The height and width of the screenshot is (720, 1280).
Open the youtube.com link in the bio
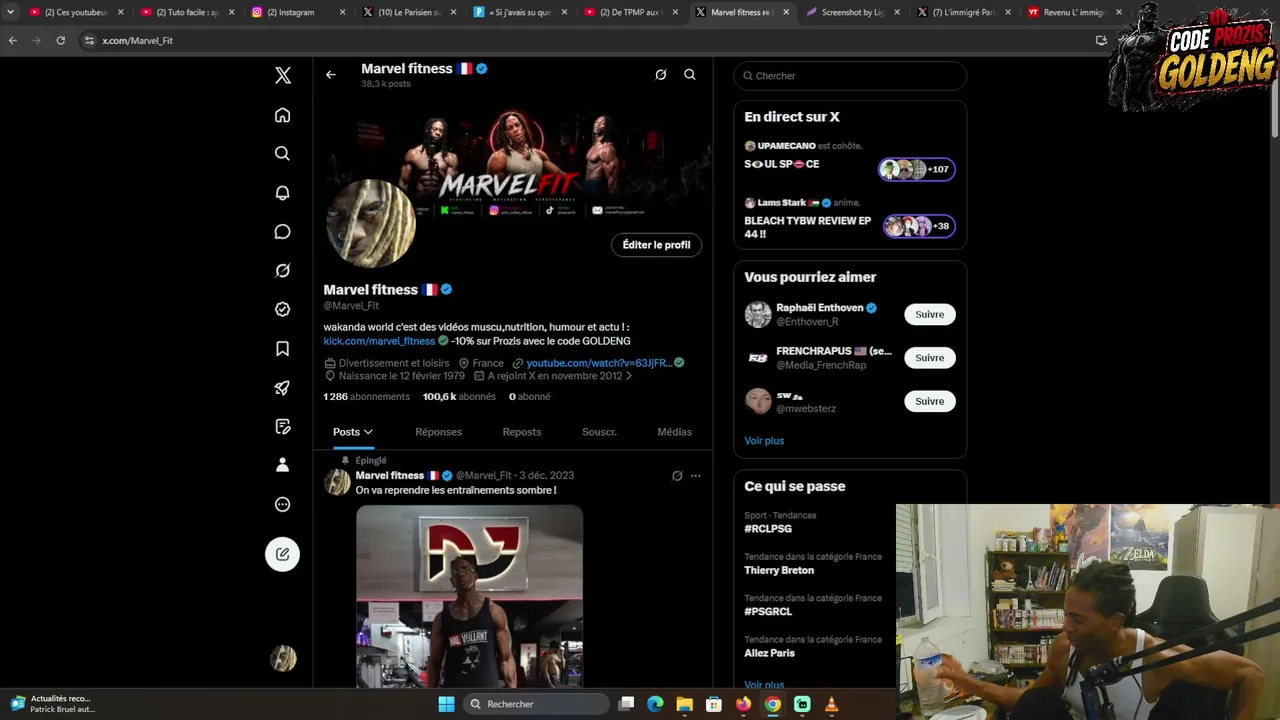click(x=599, y=363)
